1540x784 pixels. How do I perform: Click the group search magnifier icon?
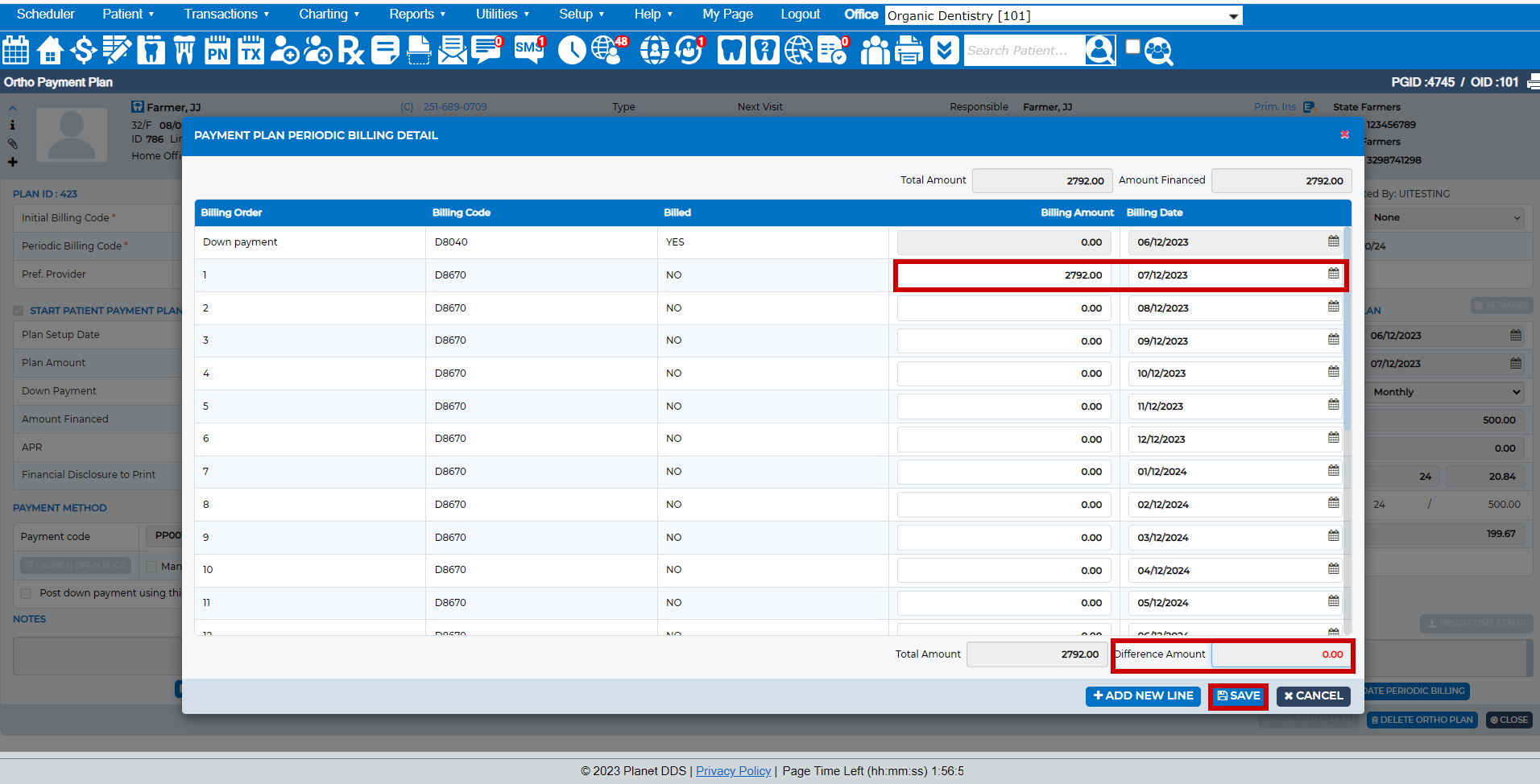tap(1158, 51)
